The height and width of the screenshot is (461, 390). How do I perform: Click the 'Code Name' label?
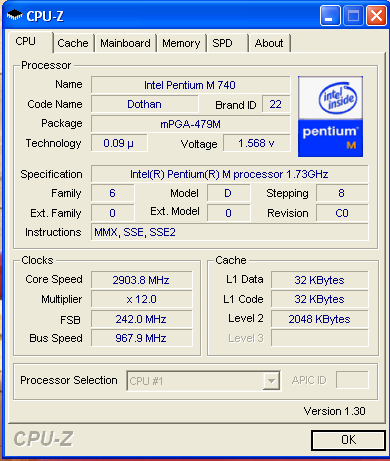click(x=55, y=104)
